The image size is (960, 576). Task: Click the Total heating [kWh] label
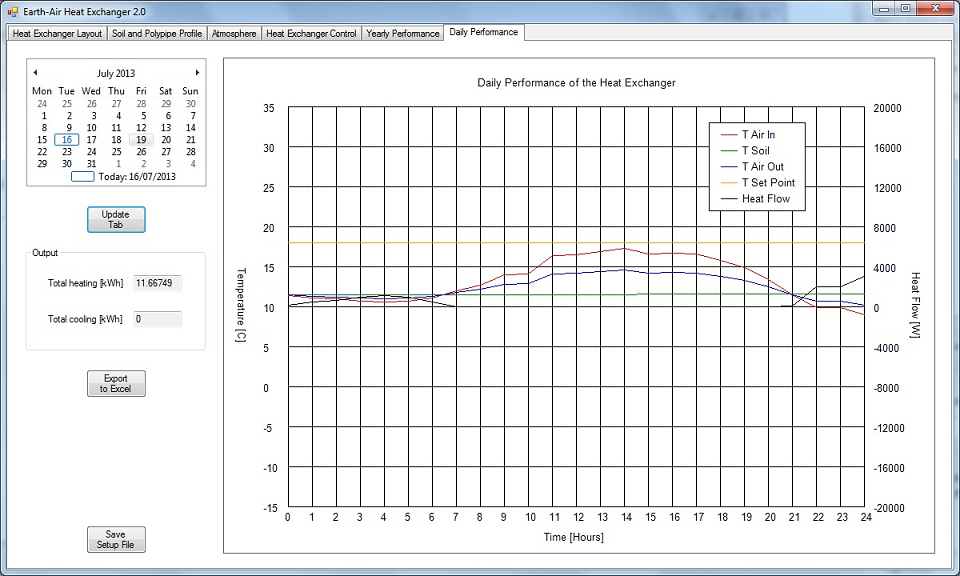click(x=86, y=283)
